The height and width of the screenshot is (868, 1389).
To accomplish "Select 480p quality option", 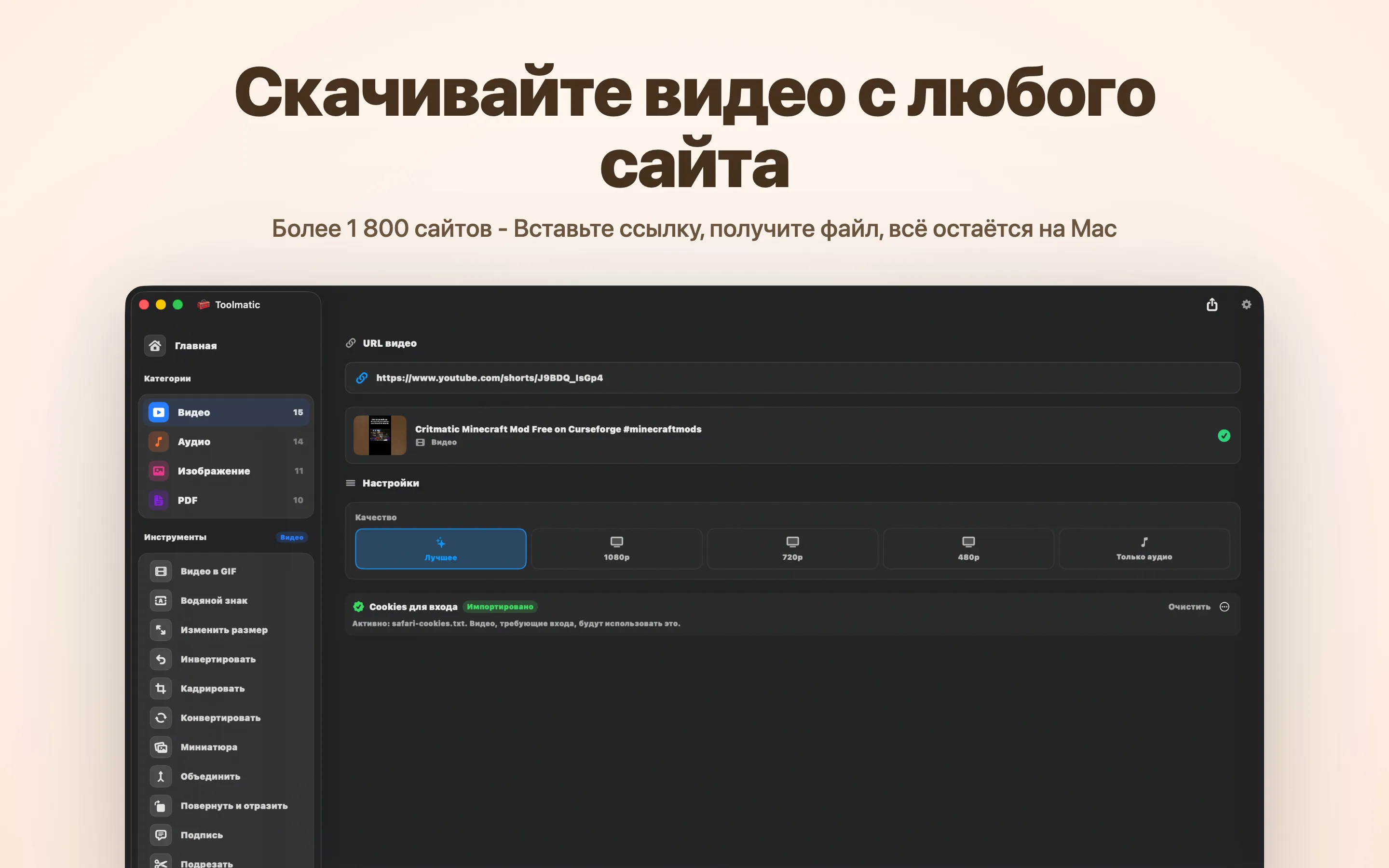I will 968,549.
